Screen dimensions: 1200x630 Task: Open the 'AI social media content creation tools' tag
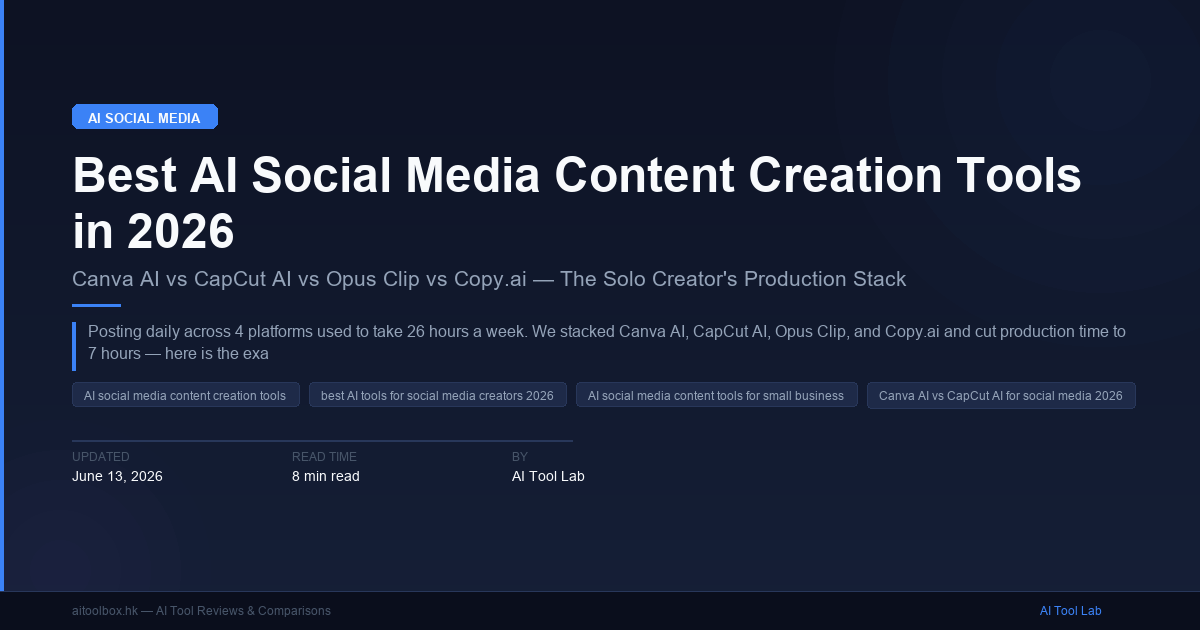click(x=186, y=395)
